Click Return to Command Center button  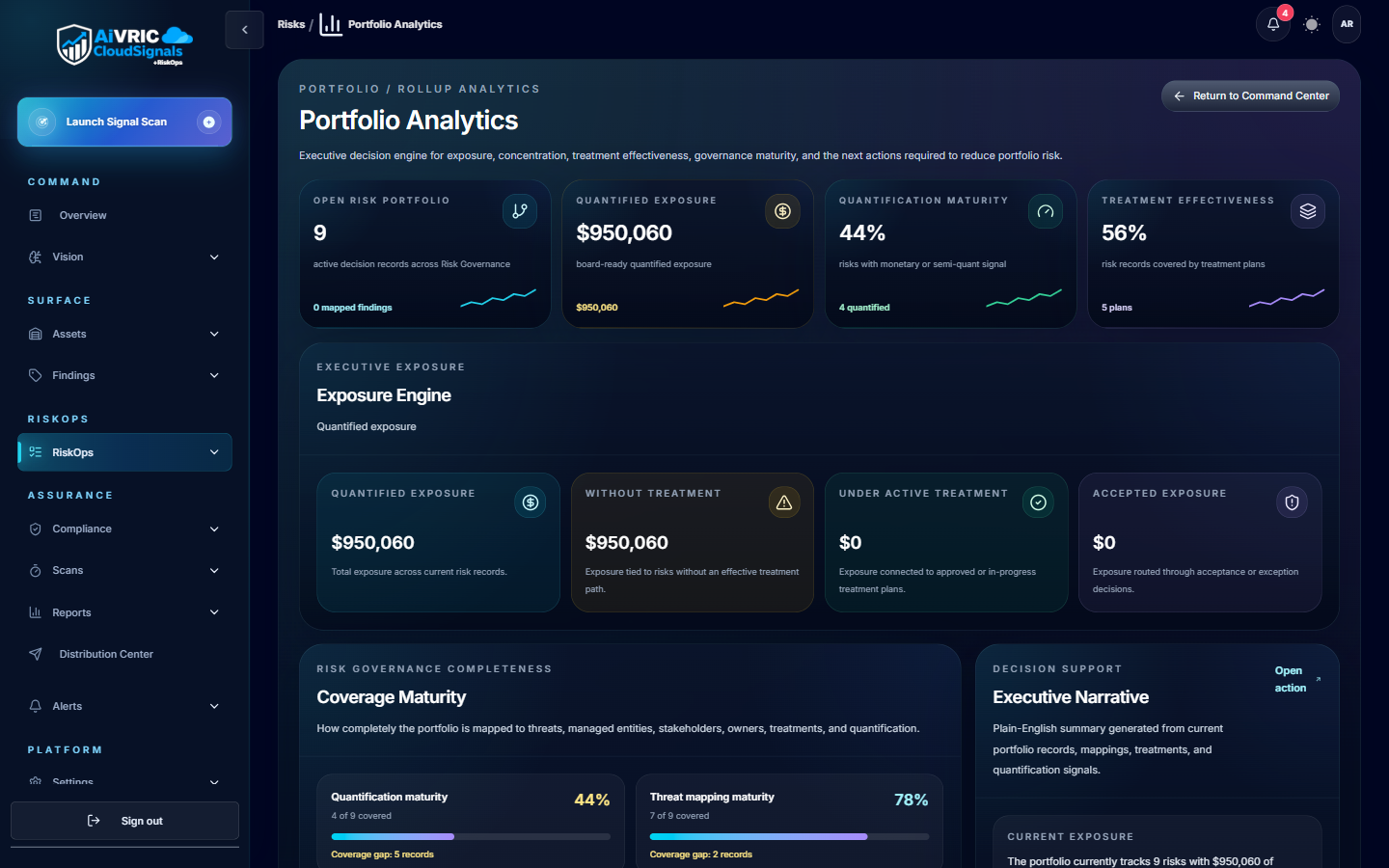tap(1250, 95)
